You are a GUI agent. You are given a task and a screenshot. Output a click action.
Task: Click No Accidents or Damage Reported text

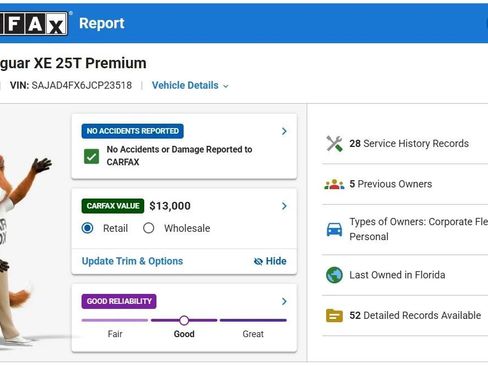[x=179, y=156]
